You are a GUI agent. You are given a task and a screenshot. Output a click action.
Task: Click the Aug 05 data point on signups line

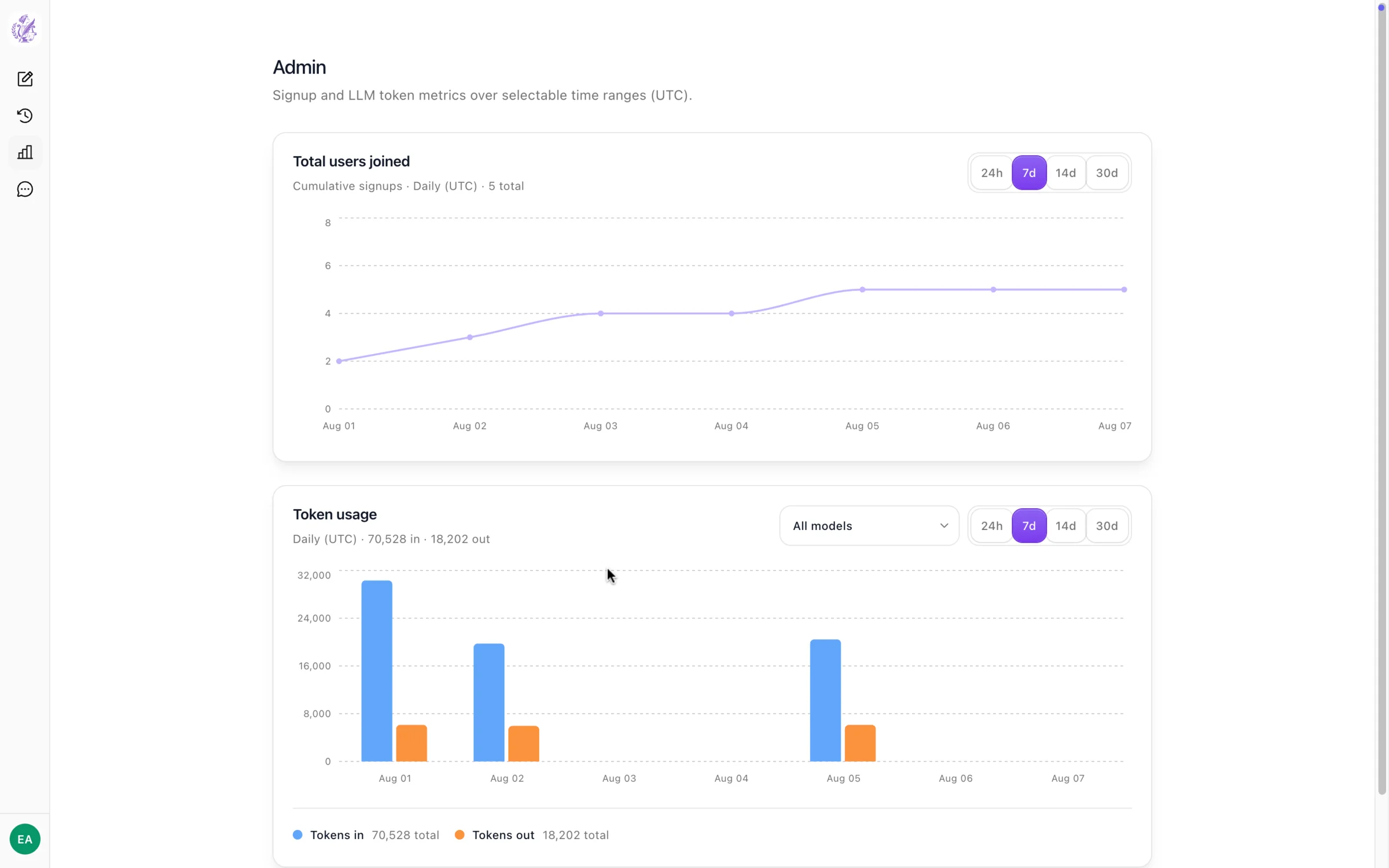tap(862, 289)
